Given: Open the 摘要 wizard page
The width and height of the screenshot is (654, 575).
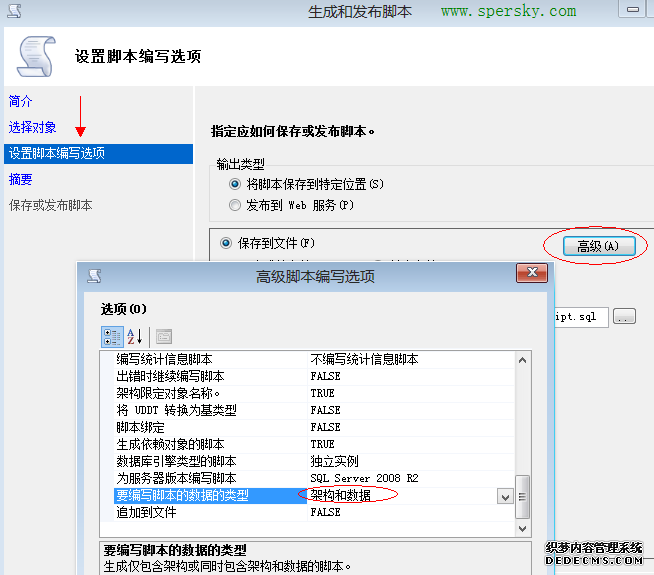Looking at the screenshot, I should point(21,179).
